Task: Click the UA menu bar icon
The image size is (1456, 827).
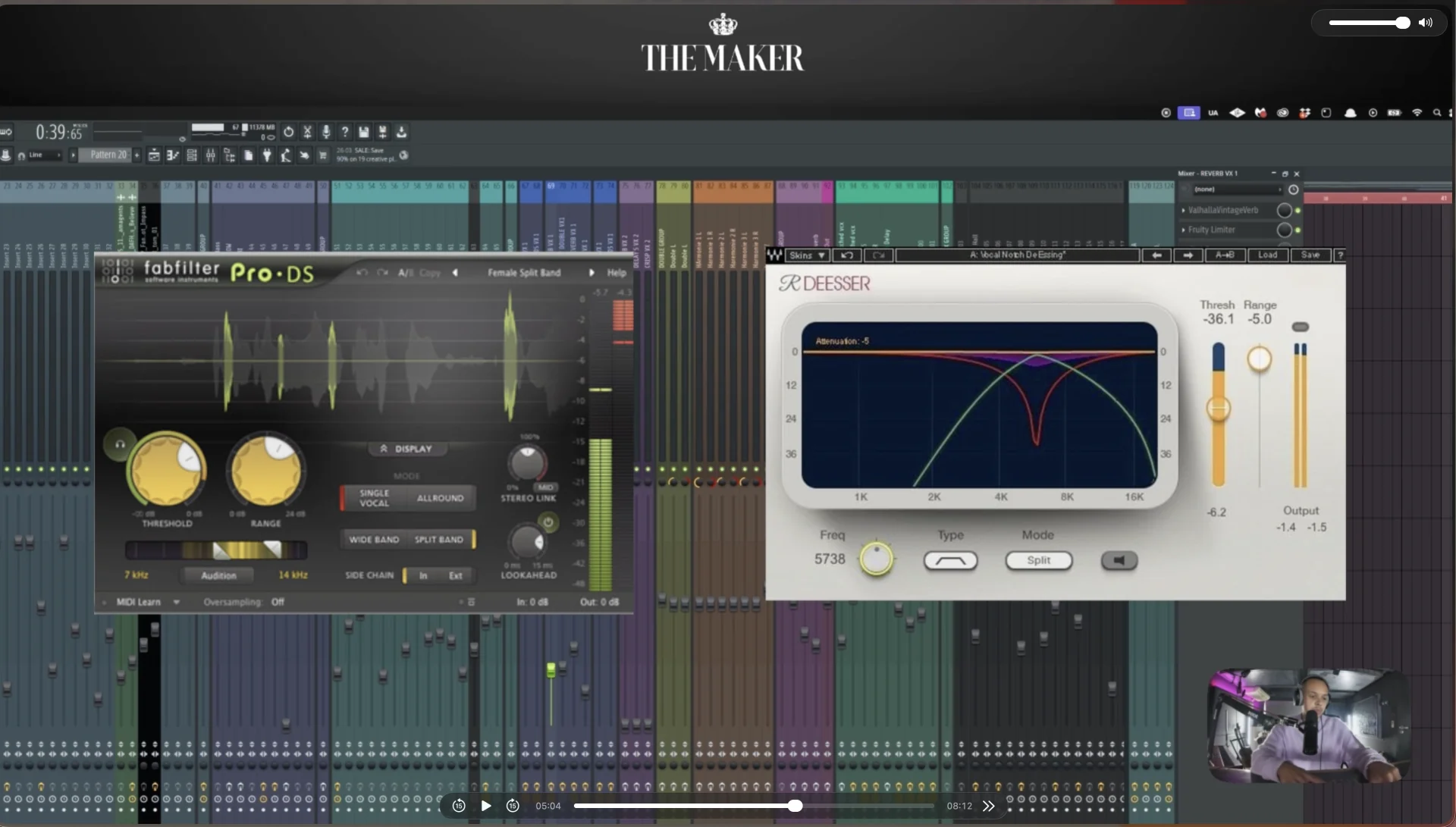Action: point(1213,113)
